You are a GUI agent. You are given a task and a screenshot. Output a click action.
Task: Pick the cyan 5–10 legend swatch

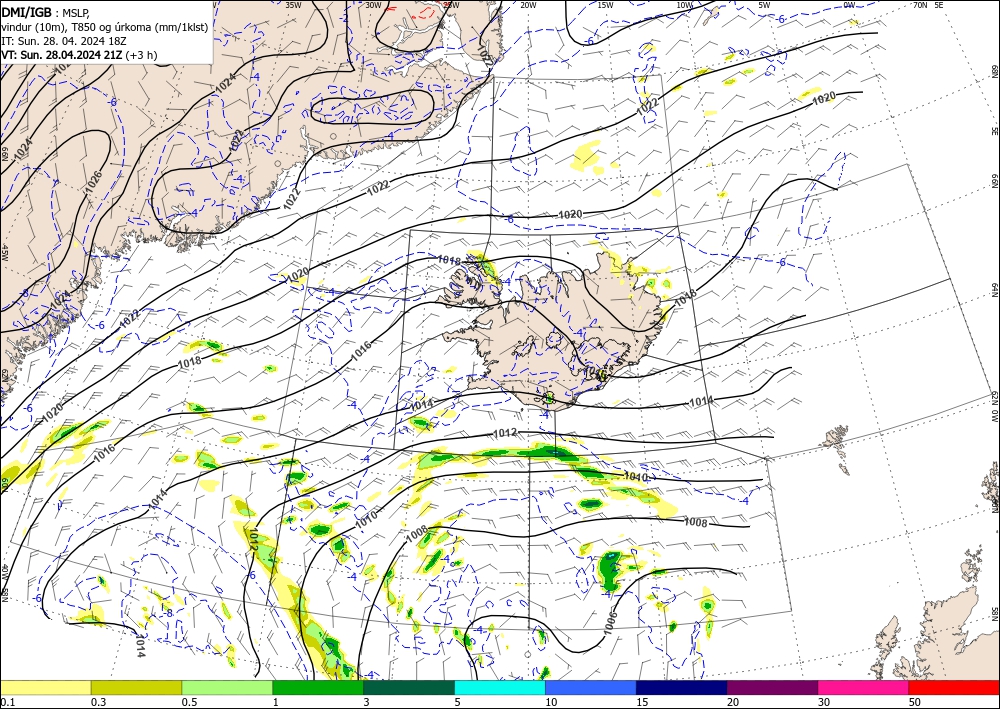[500, 687]
